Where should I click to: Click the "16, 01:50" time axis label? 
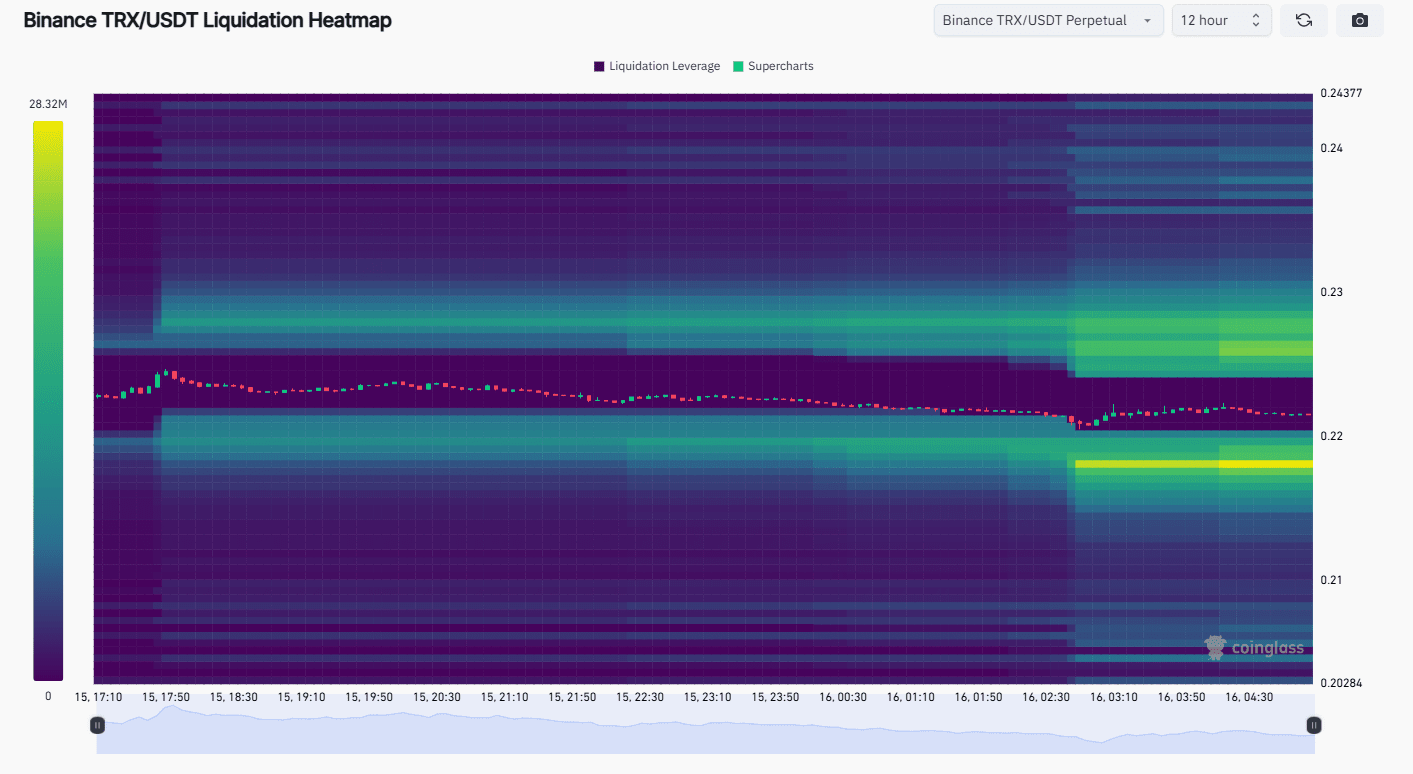(x=979, y=696)
